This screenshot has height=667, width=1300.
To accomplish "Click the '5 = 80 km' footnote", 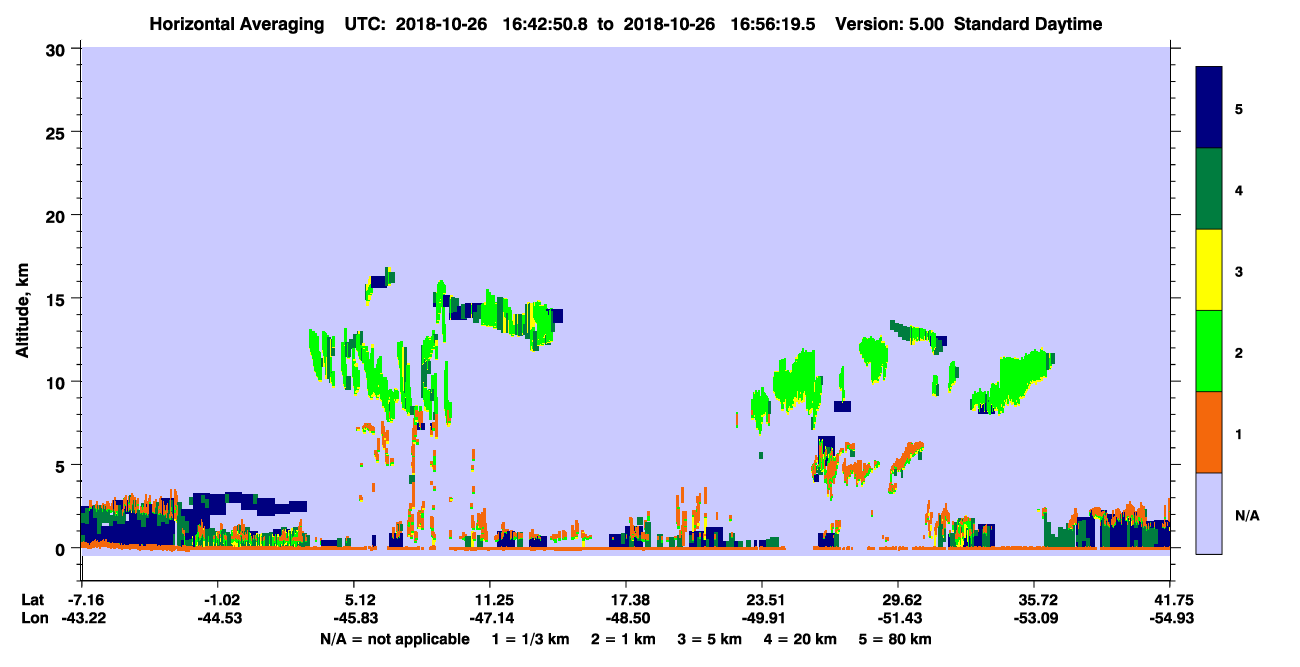I will pos(896,639).
